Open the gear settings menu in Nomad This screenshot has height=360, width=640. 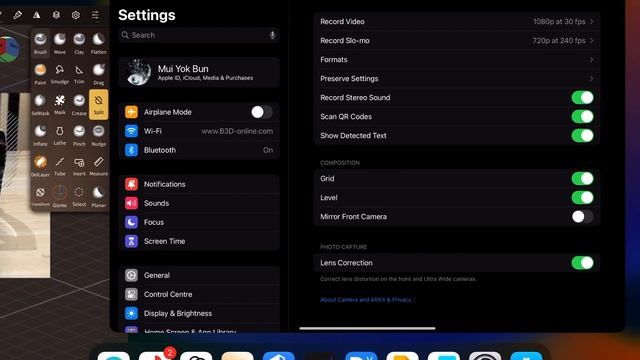pyautogui.click(x=76, y=15)
